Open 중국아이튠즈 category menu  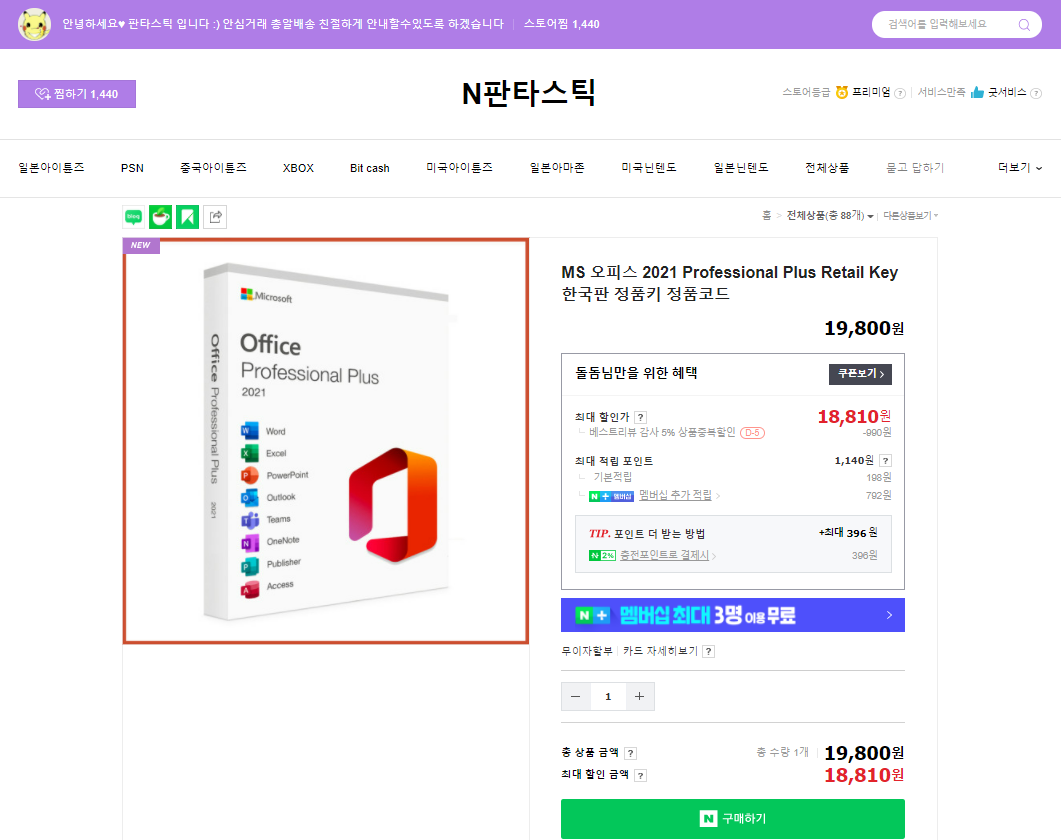pyautogui.click(x=213, y=168)
